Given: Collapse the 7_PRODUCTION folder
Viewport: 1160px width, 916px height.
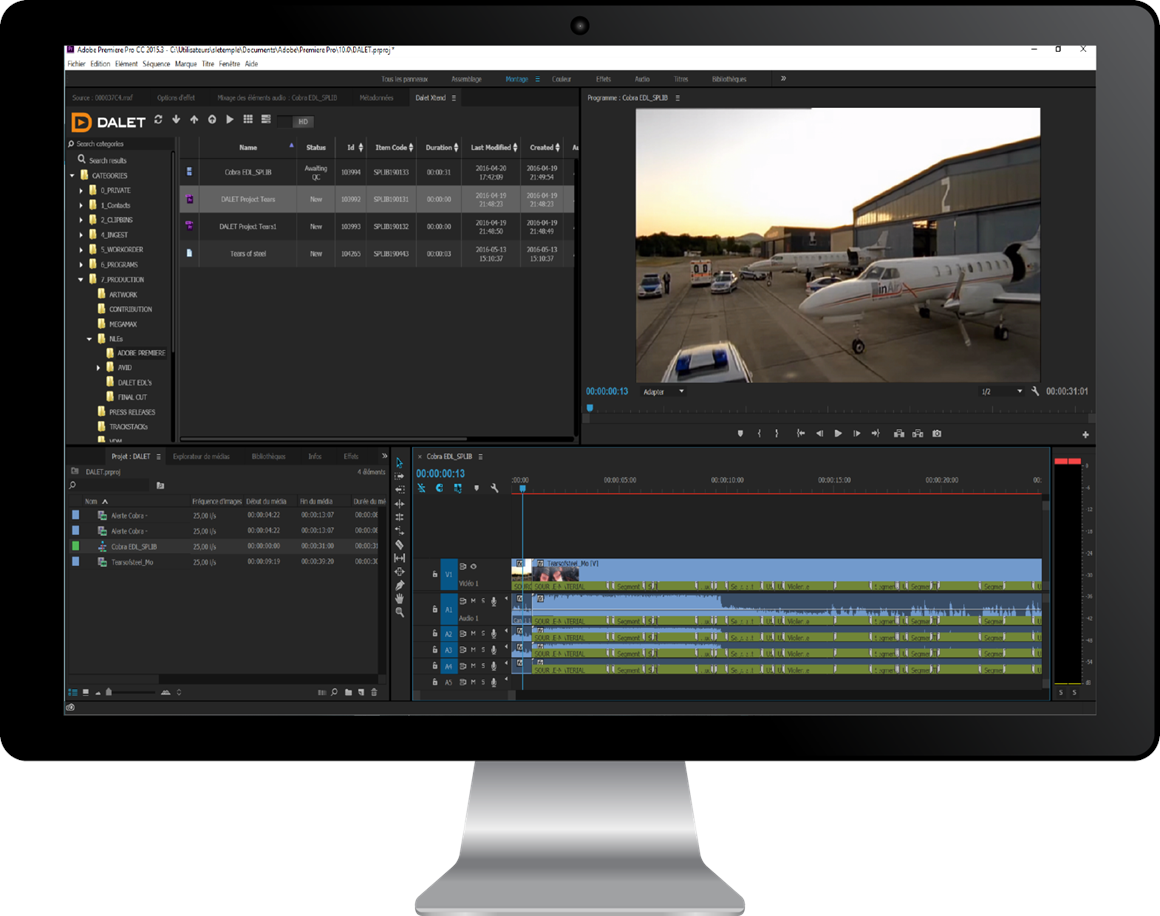Looking at the screenshot, I should [x=81, y=280].
